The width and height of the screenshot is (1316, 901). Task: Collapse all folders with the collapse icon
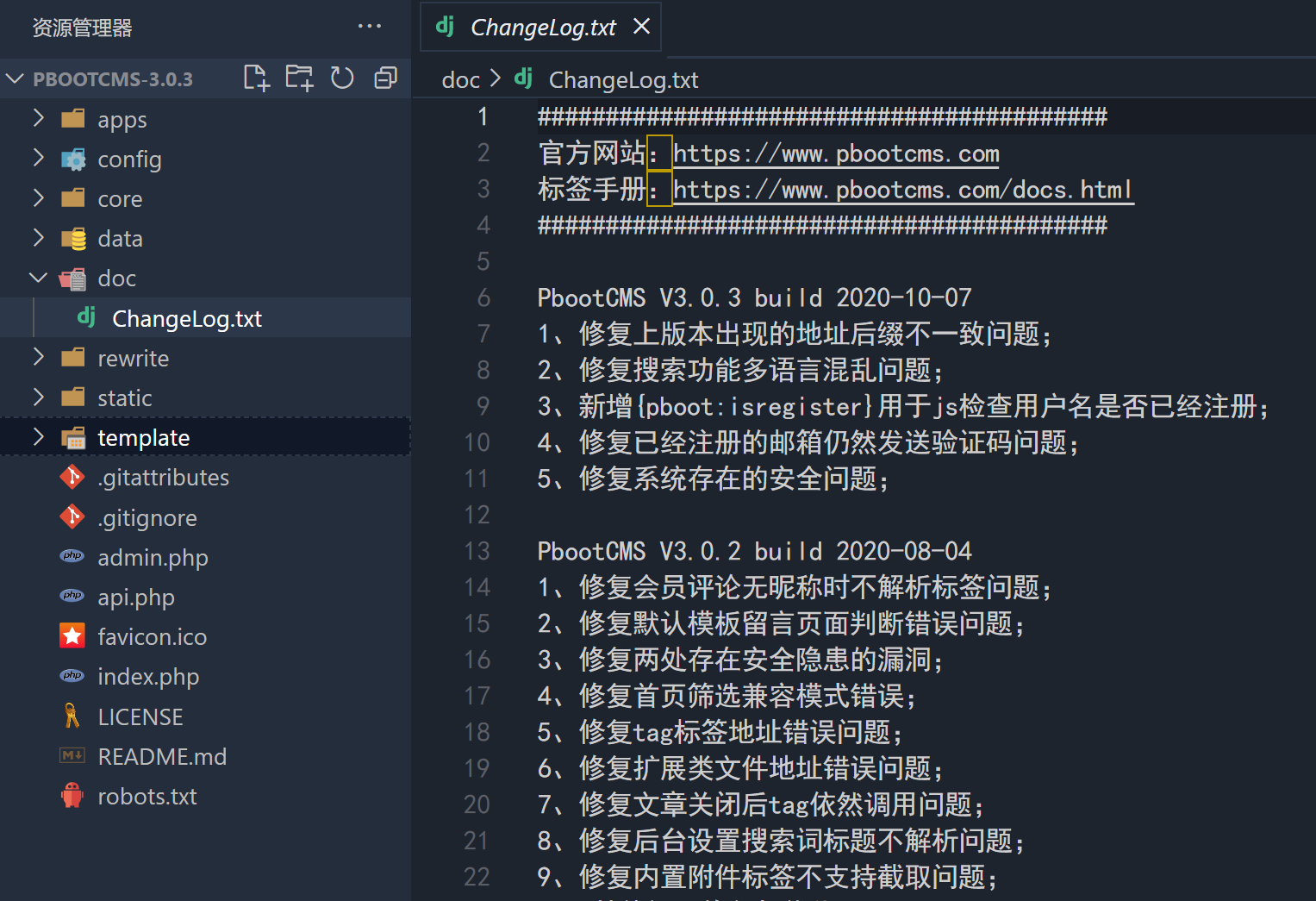coord(385,78)
